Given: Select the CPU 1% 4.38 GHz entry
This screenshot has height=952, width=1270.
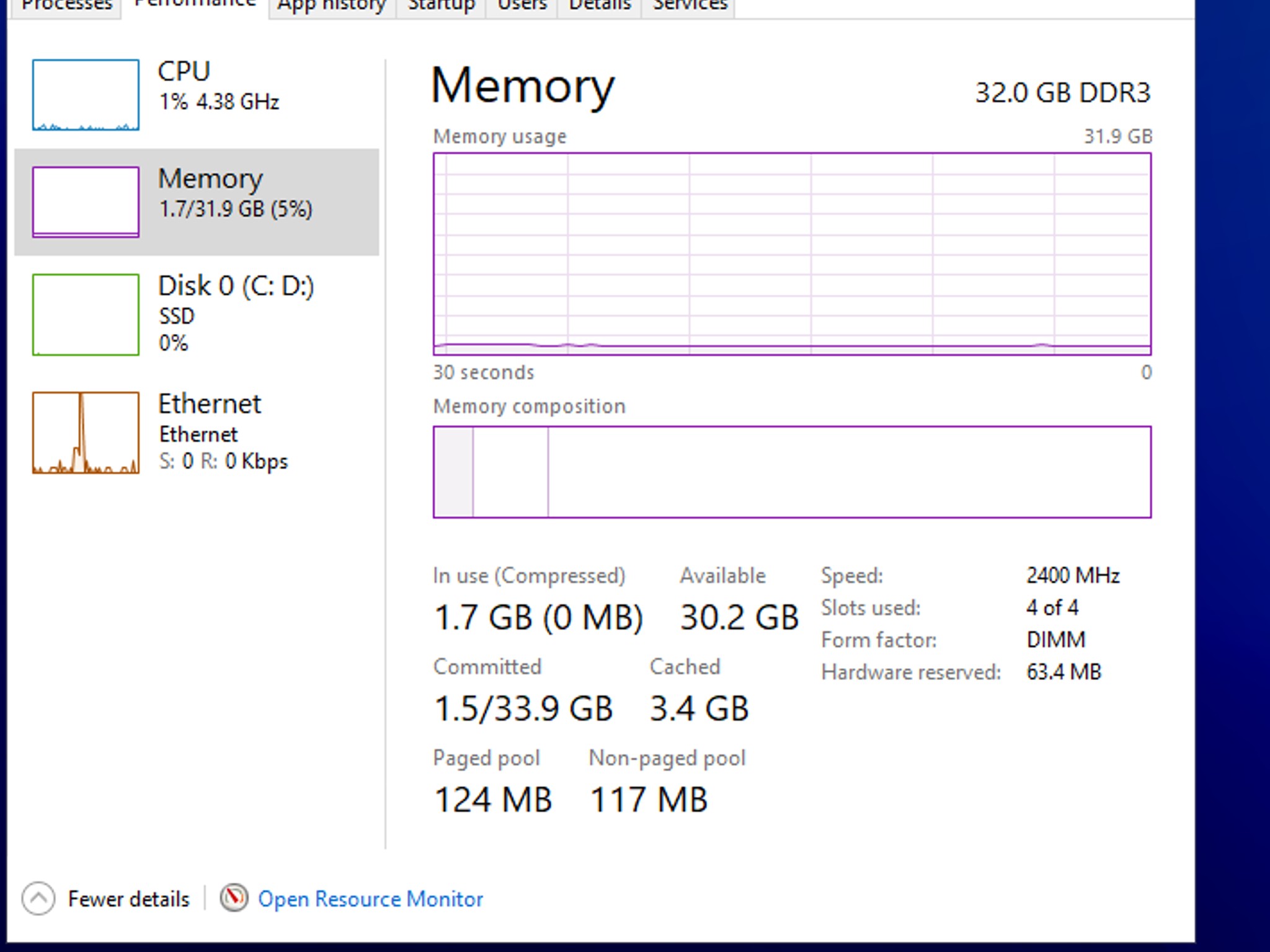Looking at the screenshot, I should click(x=218, y=87).
